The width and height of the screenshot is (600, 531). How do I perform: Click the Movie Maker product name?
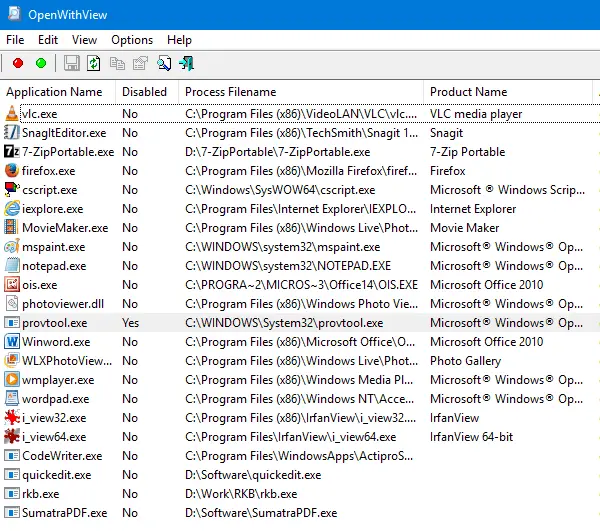[x=465, y=228]
